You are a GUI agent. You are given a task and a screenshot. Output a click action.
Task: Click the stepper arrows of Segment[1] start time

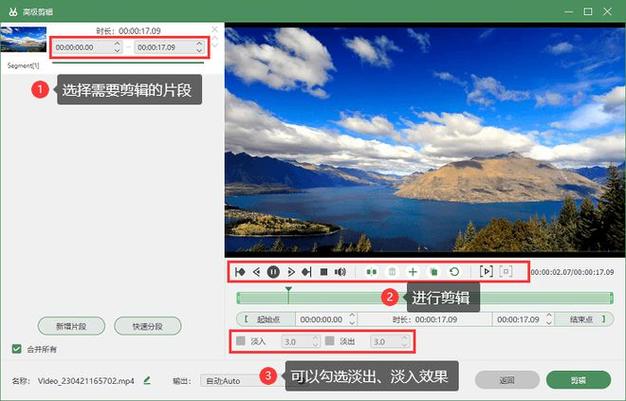tap(117, 47)
